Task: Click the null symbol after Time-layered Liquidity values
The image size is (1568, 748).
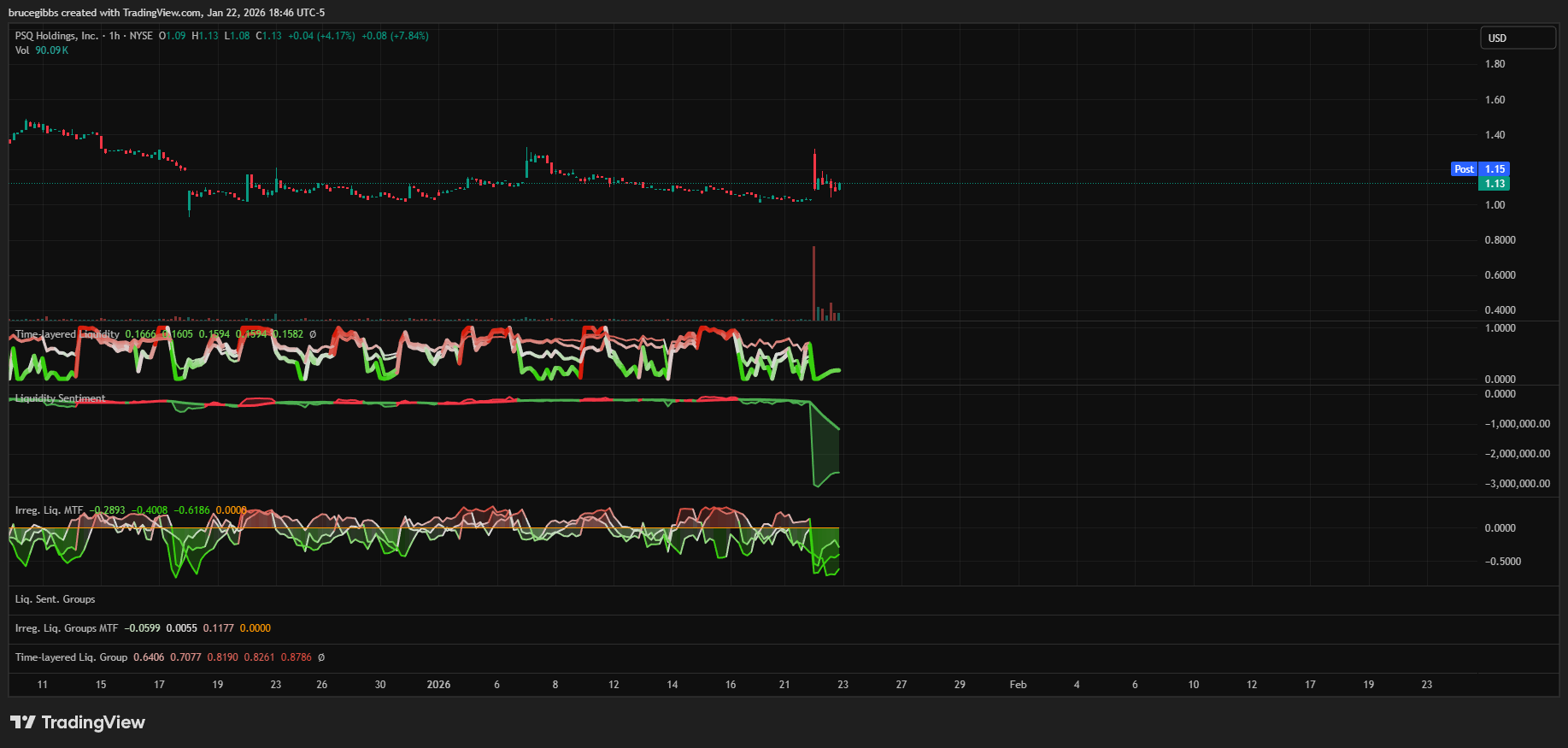Action: click(313, 334)
